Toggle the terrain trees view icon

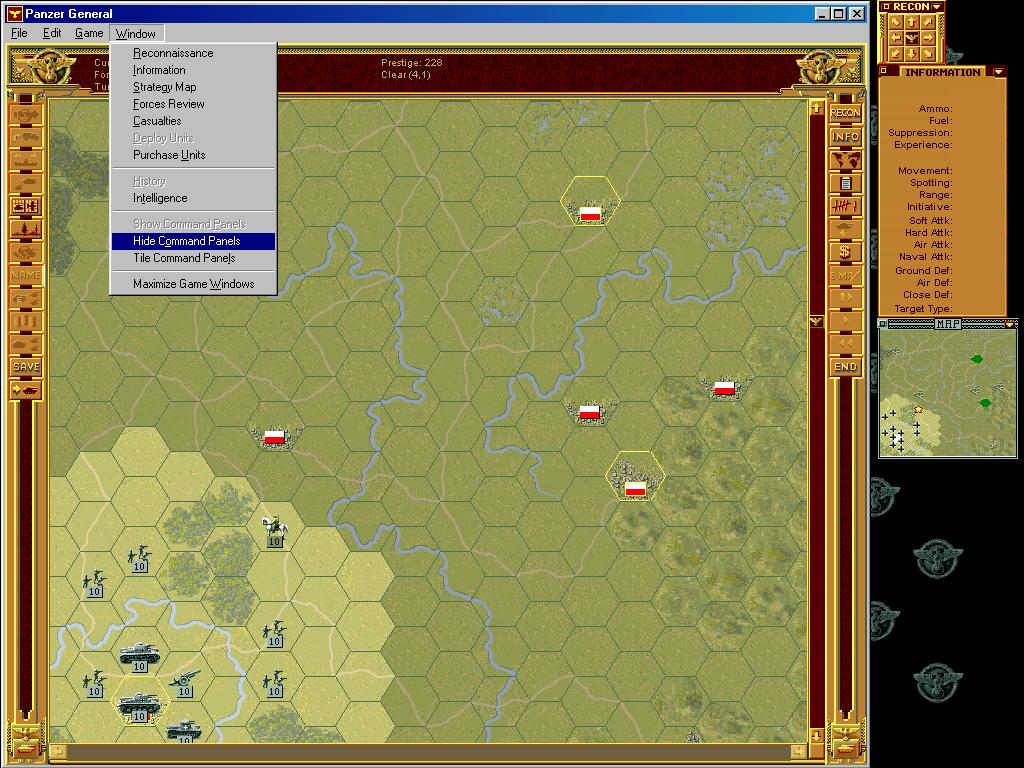pos(26,229)
